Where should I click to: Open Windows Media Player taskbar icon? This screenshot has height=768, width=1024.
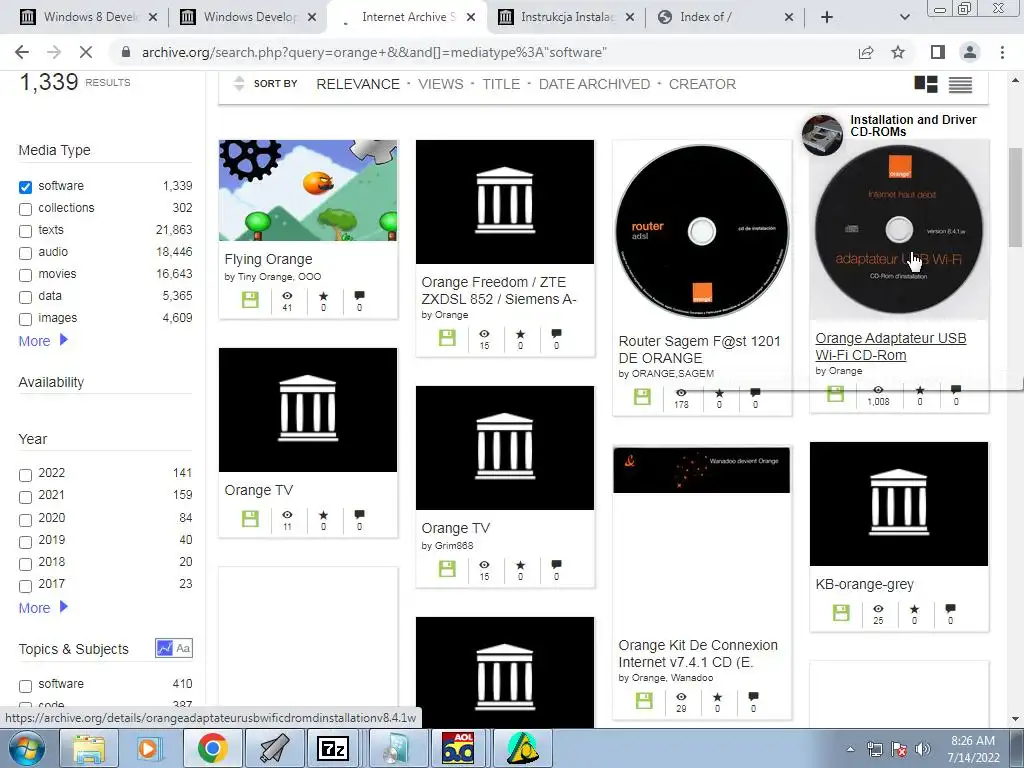pos(150,748)
